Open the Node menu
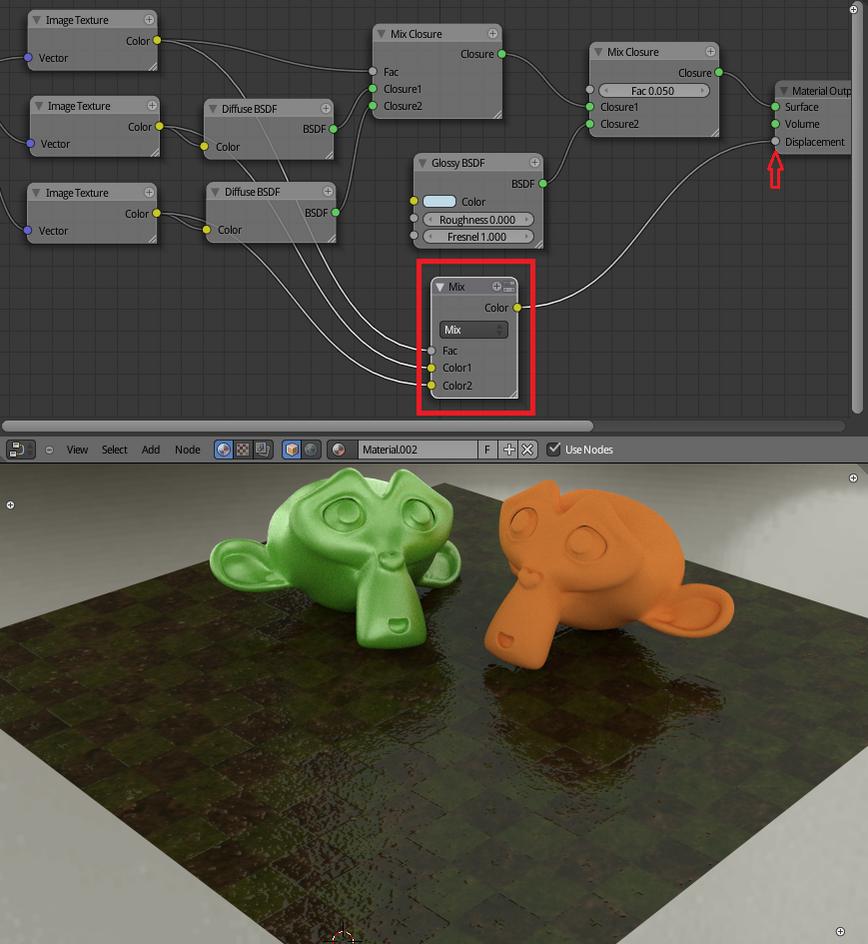Viewport: 868px width, 944px height. coord(187,450)
